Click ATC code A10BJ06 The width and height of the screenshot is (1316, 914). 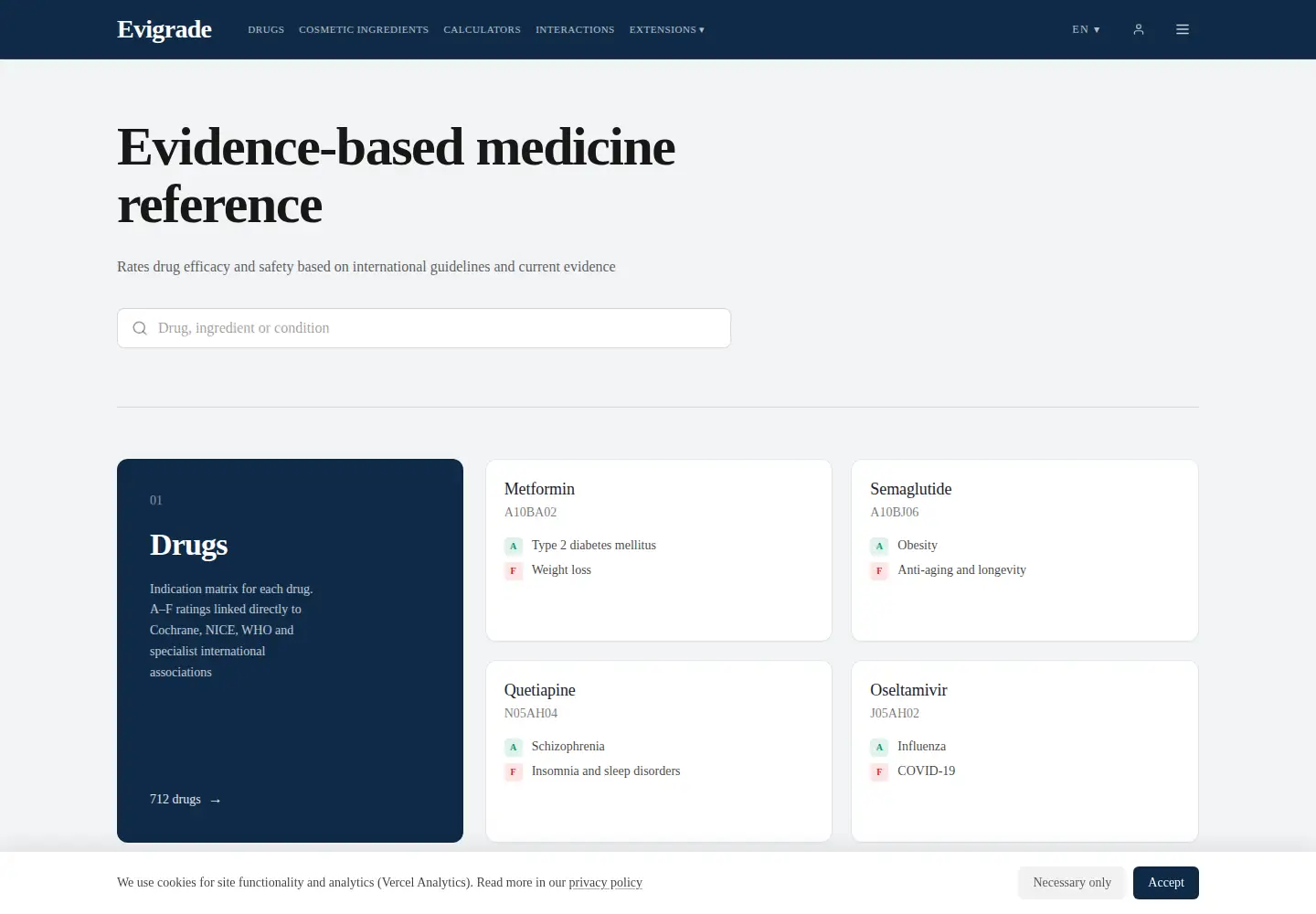tap(895, 513)
